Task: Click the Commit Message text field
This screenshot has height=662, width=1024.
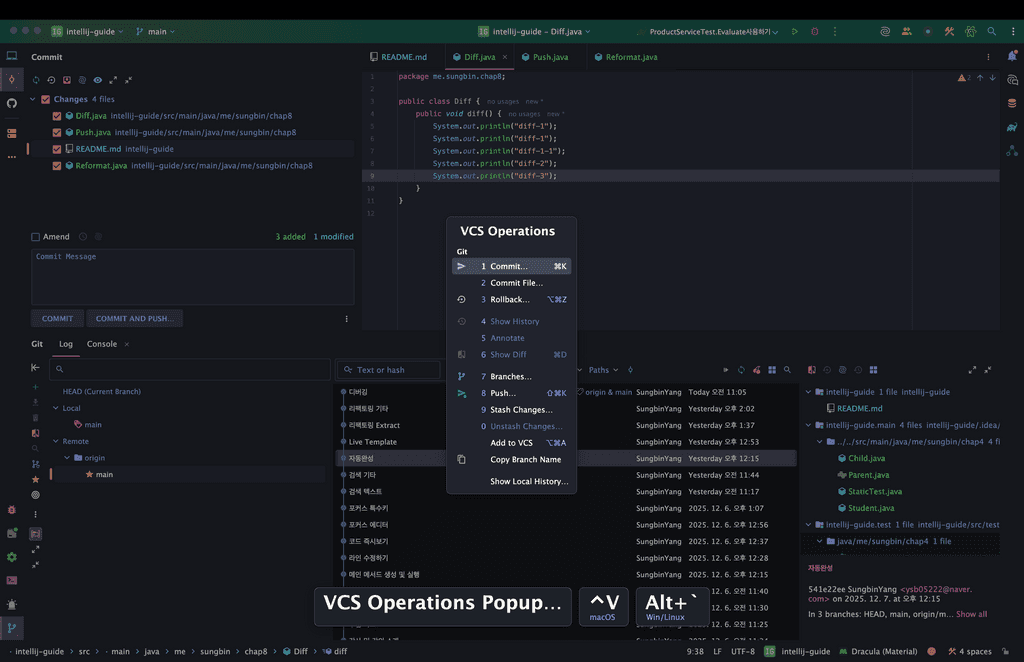Action: pos(192,277)
